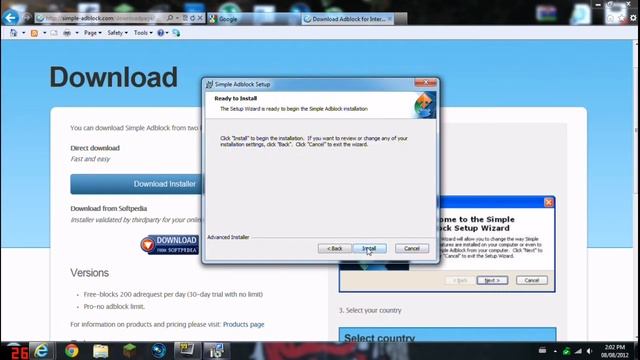This screenshot has width=640, height=360.
Task: Click the Select country banner
Action: pyautogui.click(x=447, y=335)
